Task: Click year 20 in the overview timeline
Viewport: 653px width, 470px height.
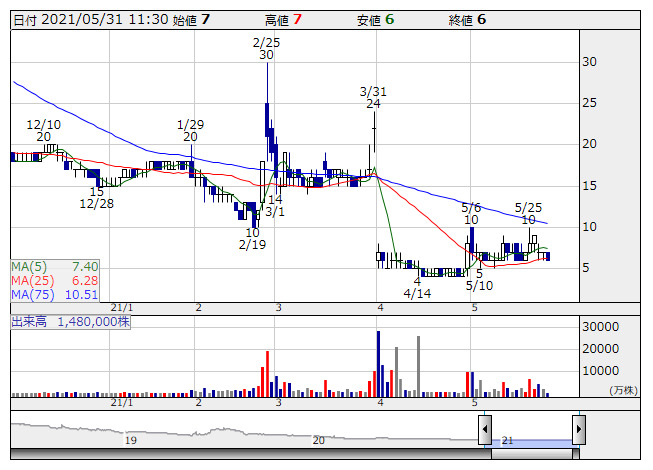Action: 319,440
